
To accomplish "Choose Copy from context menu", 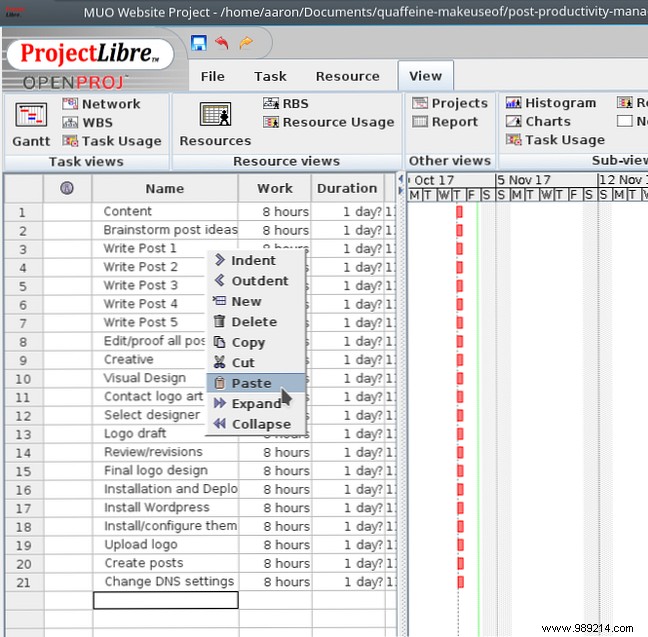I will click(x=256, y=342).
